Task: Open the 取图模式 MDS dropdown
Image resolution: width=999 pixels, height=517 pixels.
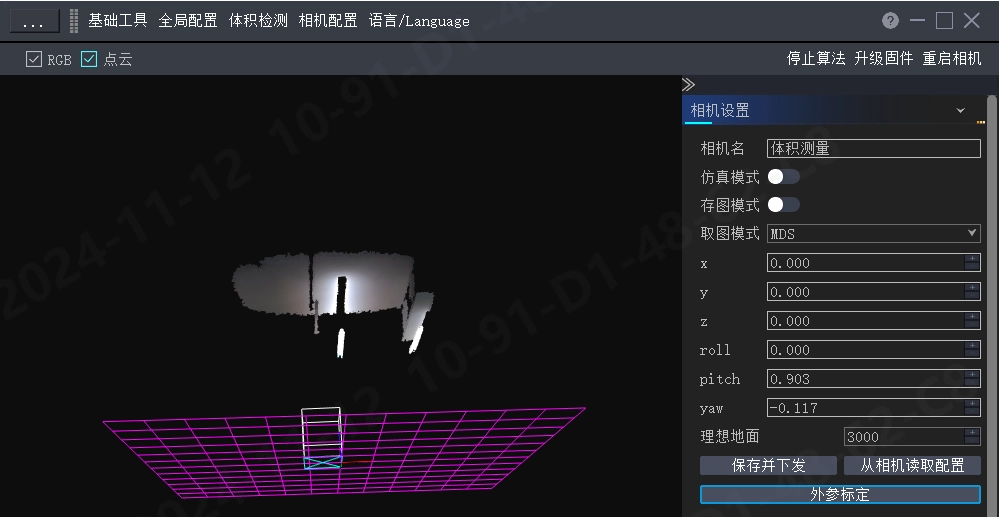Action: coord(873,233)
